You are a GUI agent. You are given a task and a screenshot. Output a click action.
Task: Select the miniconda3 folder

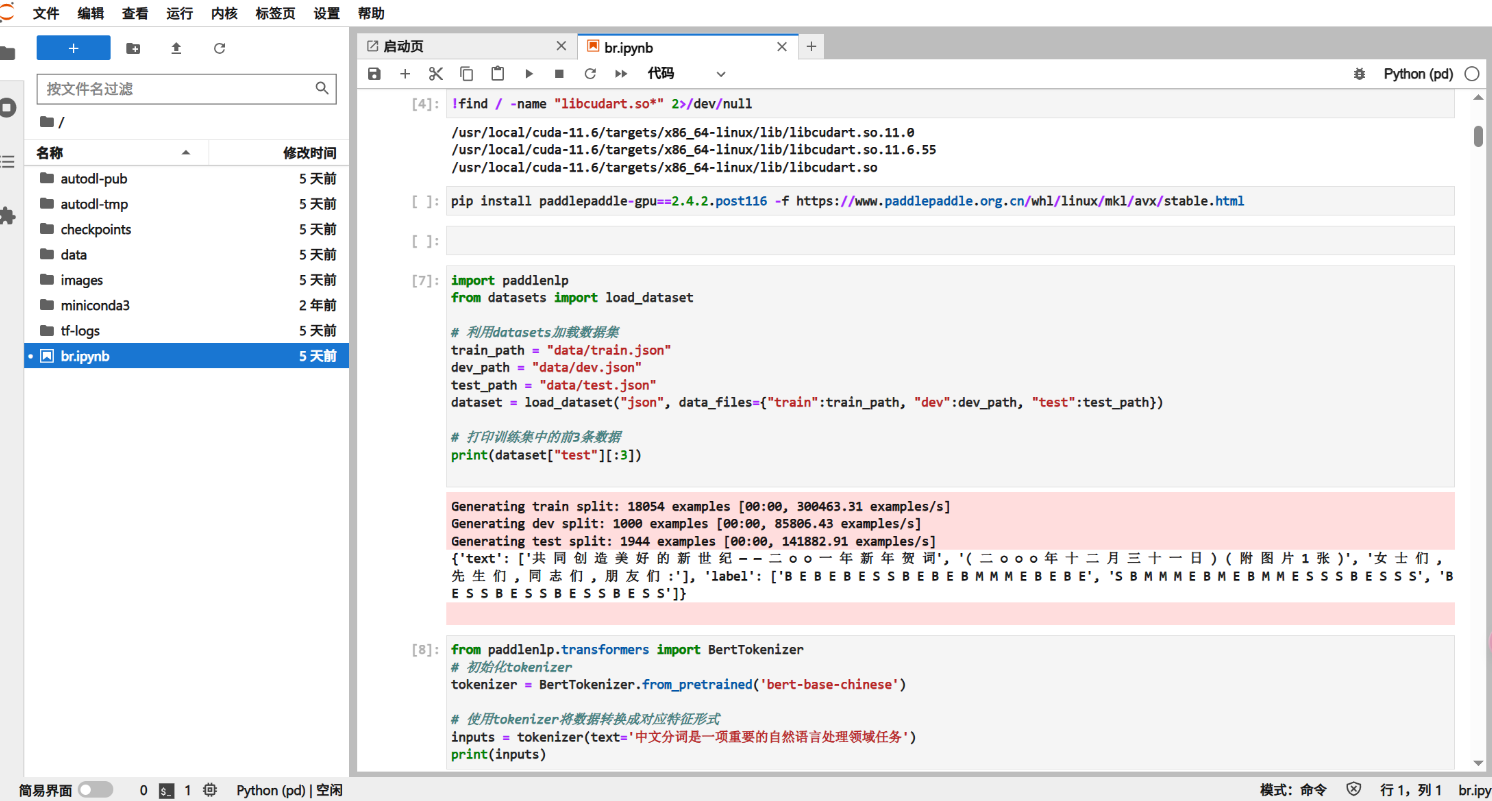[186, 305]
